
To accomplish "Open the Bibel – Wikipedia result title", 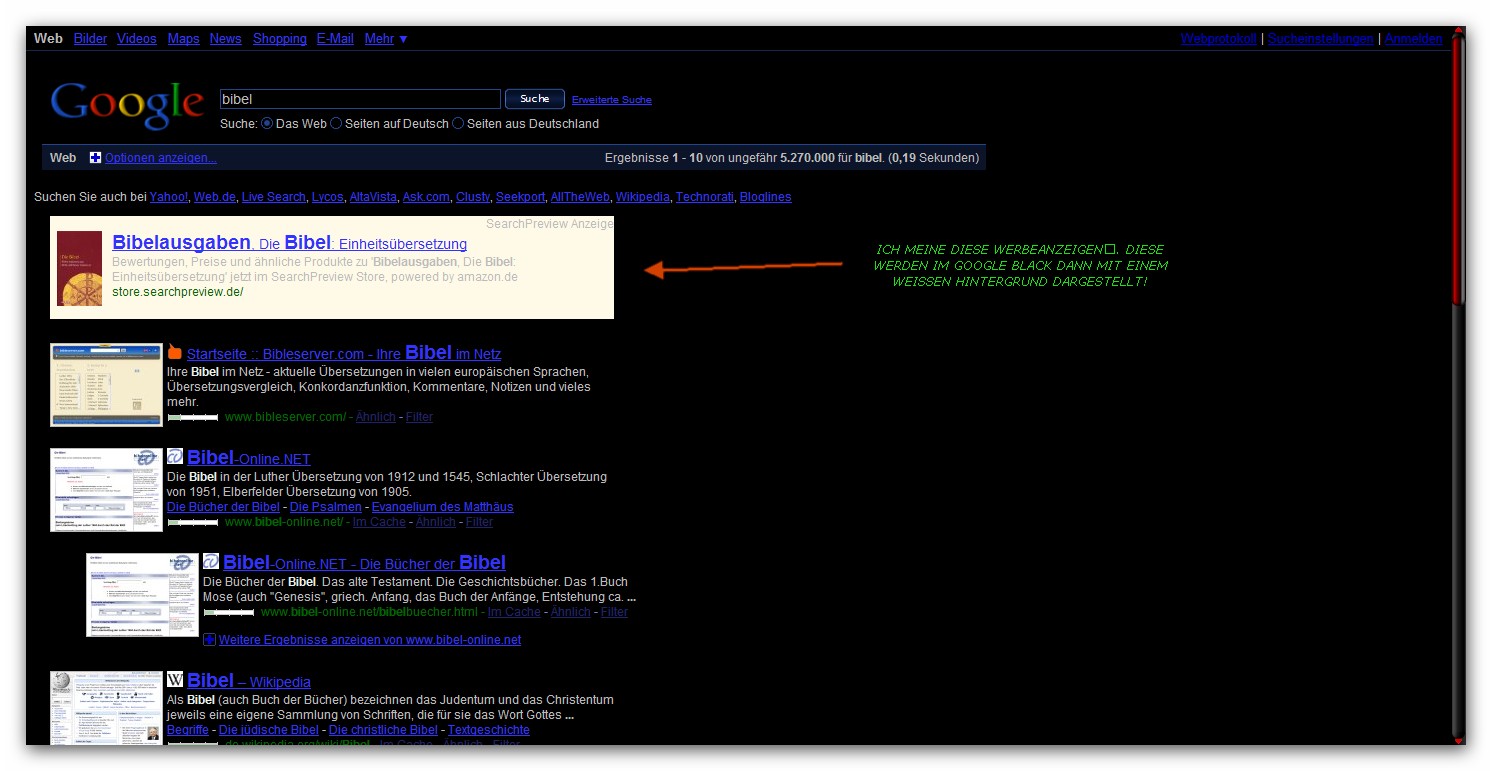I will click(x=249, y=681).
